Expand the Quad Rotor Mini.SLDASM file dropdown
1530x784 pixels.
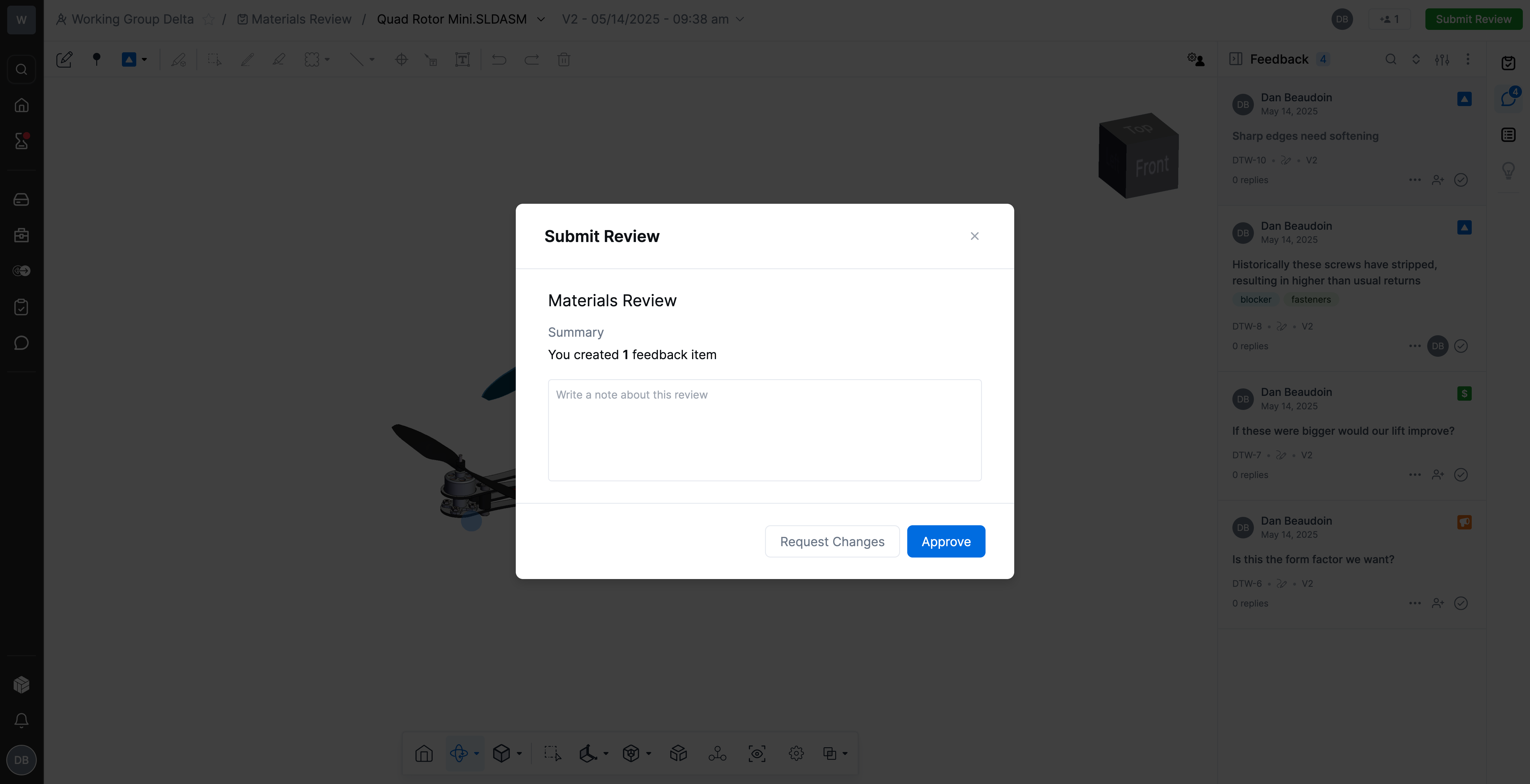541,19
